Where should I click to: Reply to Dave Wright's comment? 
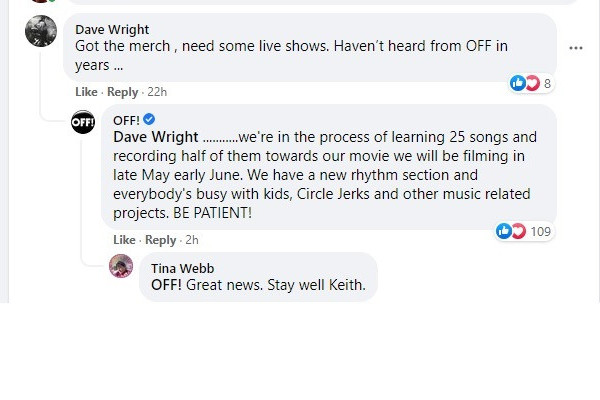click(123, 92)
